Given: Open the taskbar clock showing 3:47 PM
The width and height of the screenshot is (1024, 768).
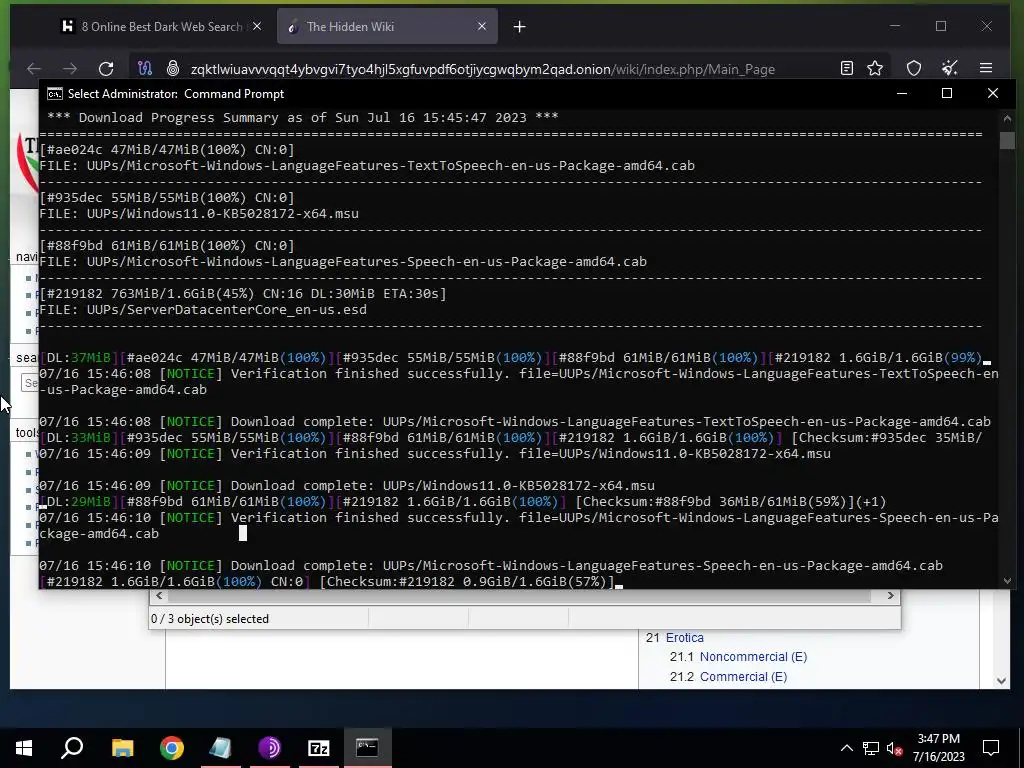Looking at the screenshot, I should pos(938,748).
